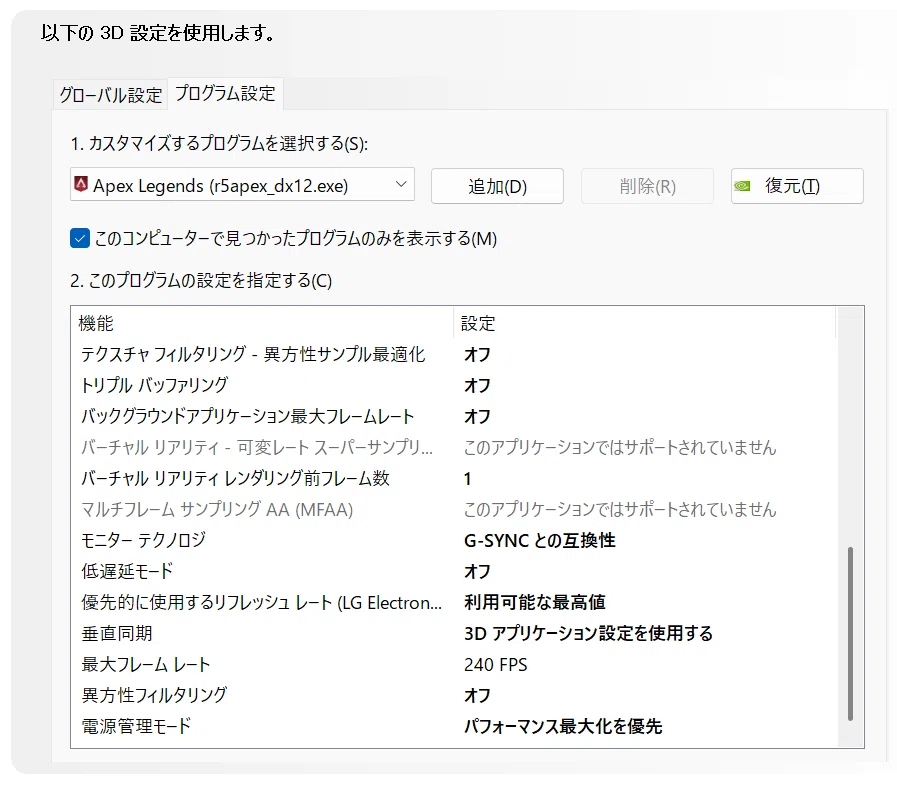Open the Apex Legends program dropdown
The image size is (897, 788).
[x=242, y=184]
